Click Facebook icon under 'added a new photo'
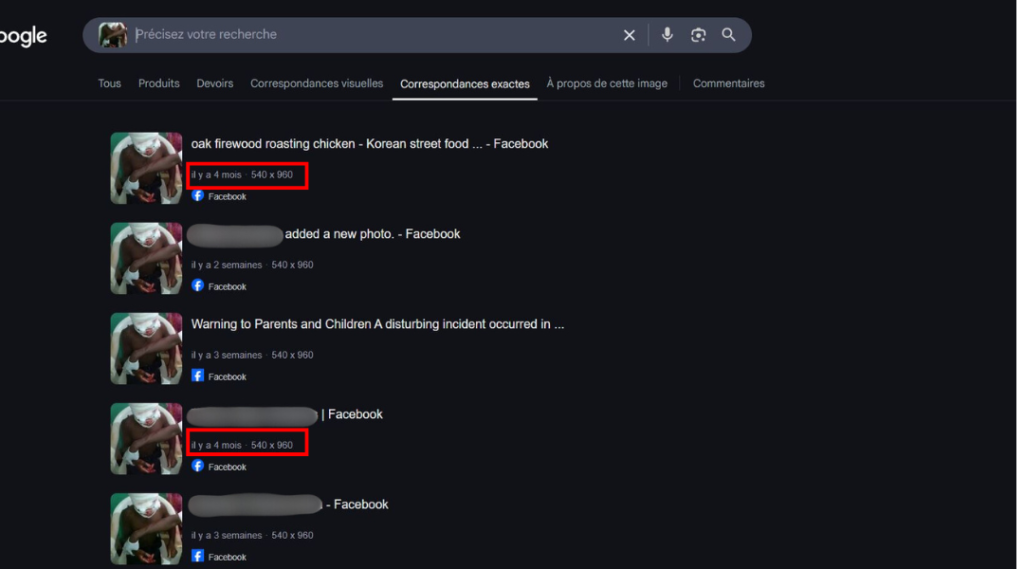The width and height of the screenshot is (1024, 569). click(x=197, y=286)
